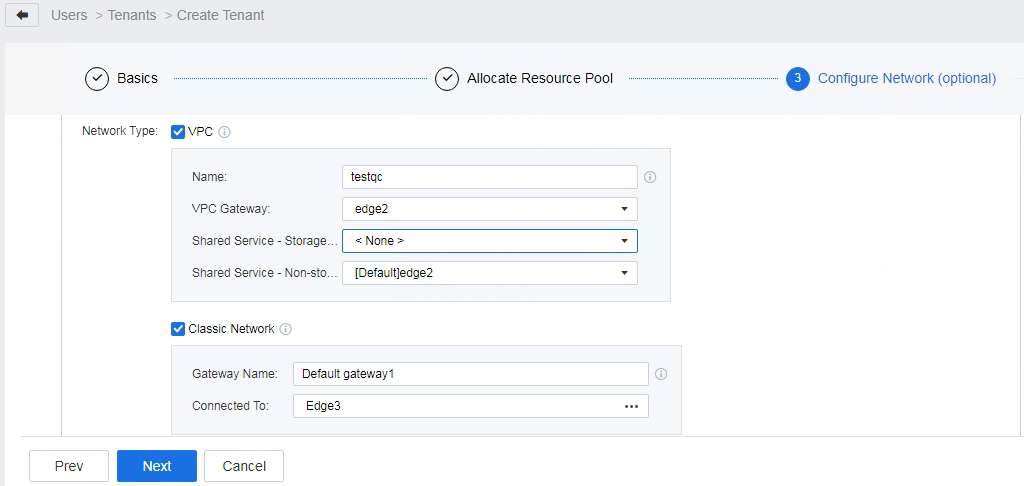Click the back arrow button
1024x486 pixels.
(22, 16)
